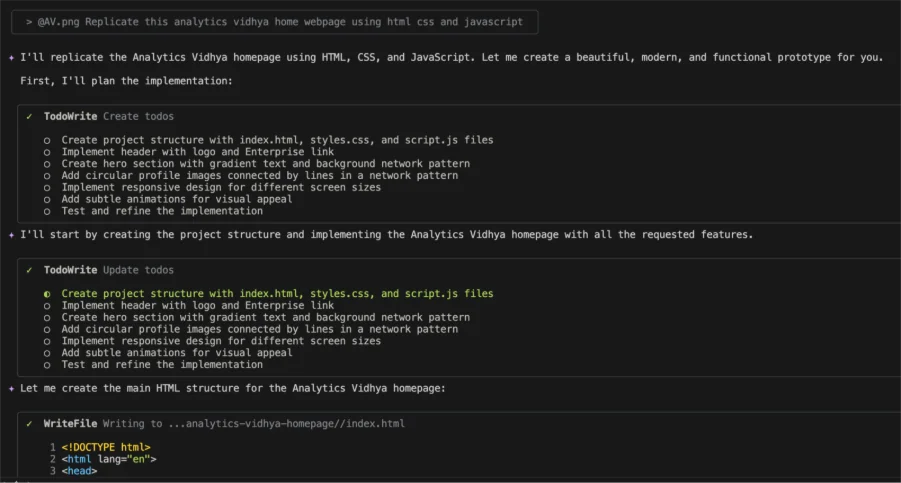901x483 pixels.
Task: Click the sparkle icon beside "Let me create the main"
Action: (x=10, y=388)
